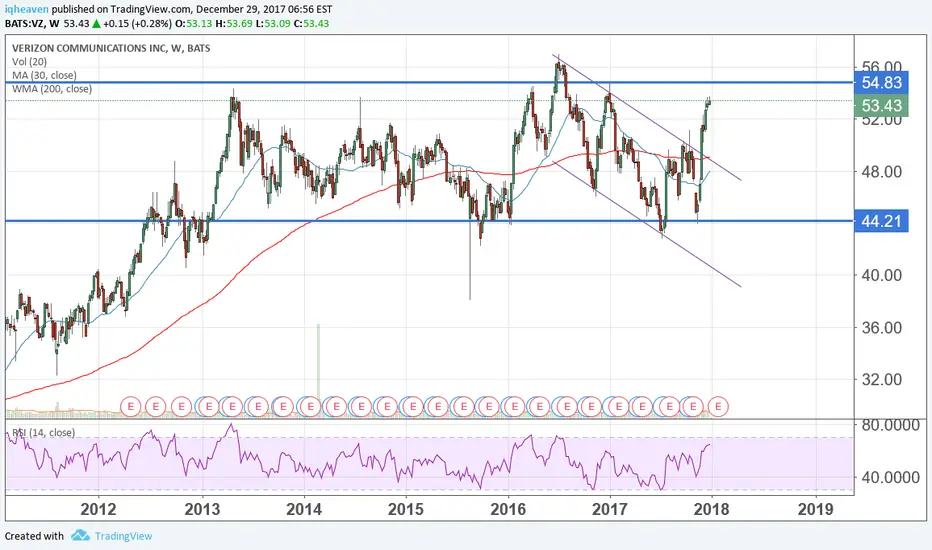Click the 2017 year label
932x550 pixels.
pos(610,509)
